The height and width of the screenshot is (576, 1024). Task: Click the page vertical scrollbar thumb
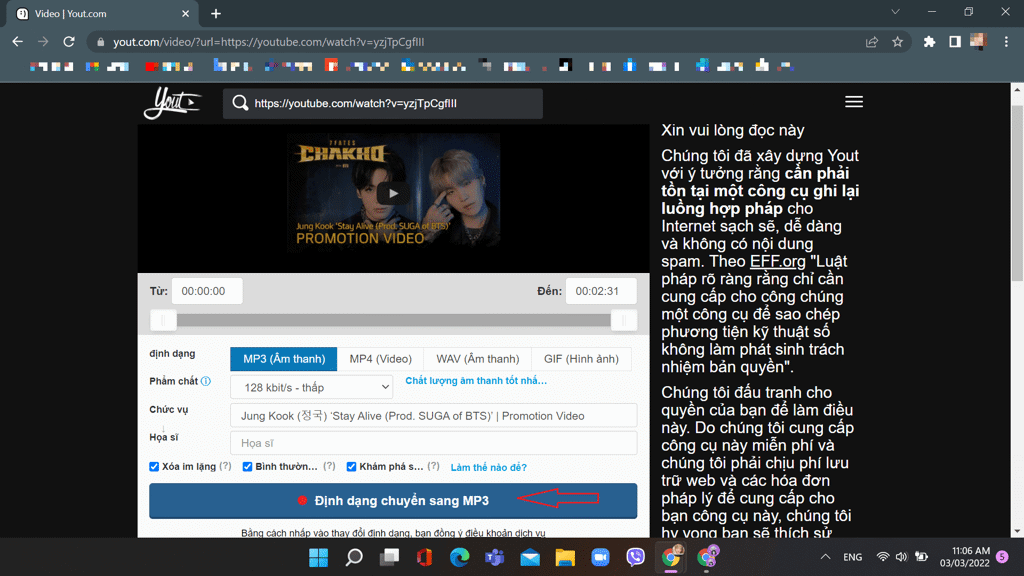pos(1017,193)
